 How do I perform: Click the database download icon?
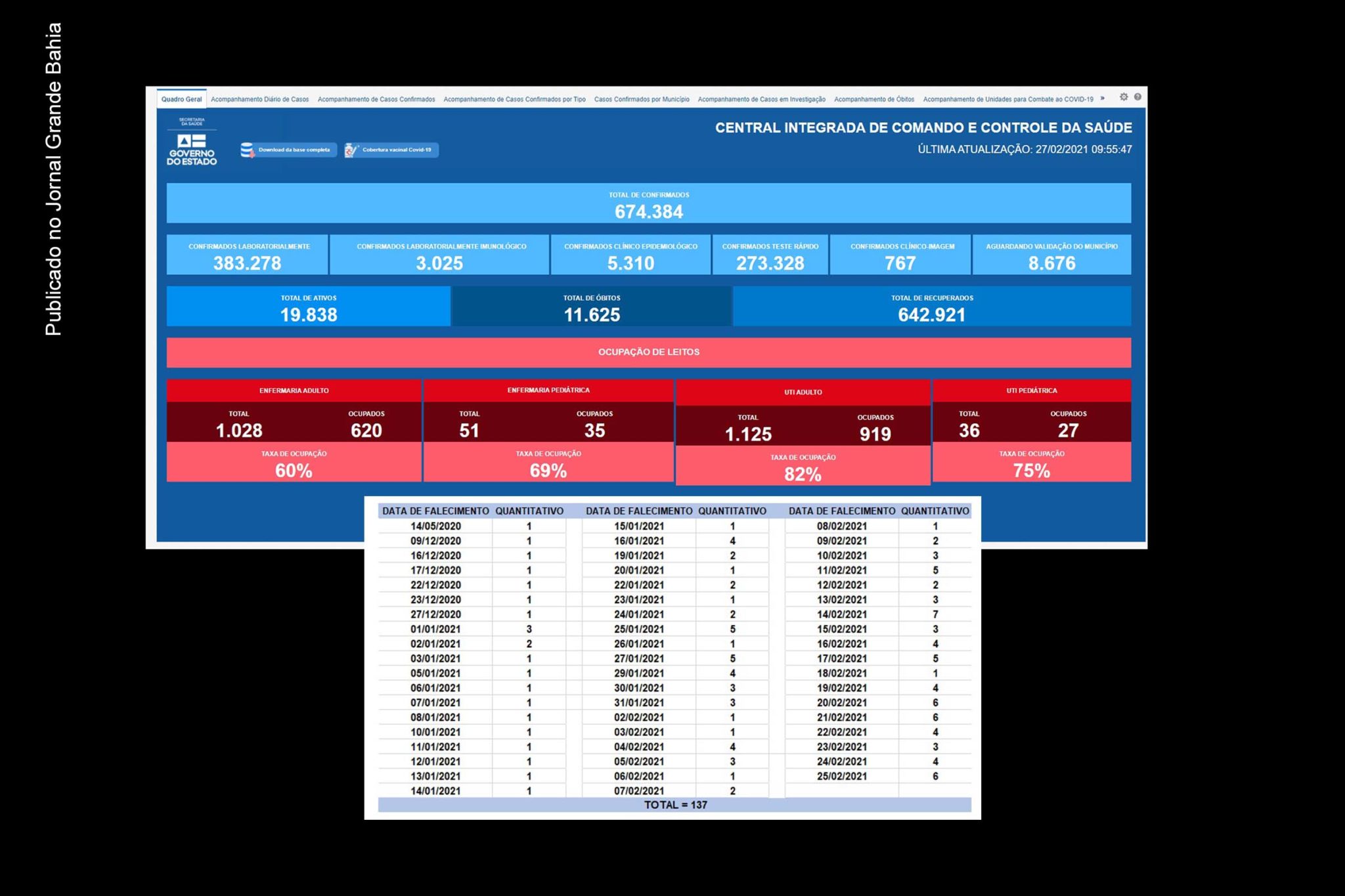pyautogui.click(x=248, y=150)
